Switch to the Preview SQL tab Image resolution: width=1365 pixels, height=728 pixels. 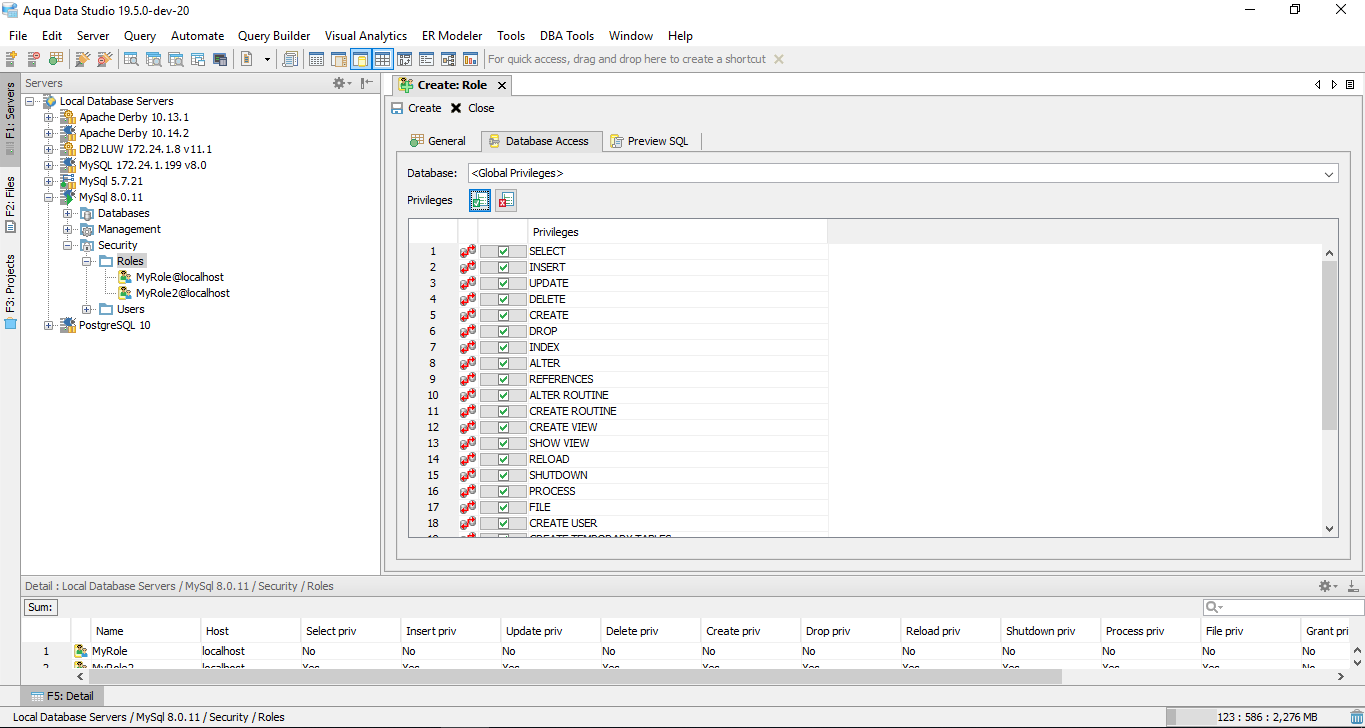(x=650, y=141)
